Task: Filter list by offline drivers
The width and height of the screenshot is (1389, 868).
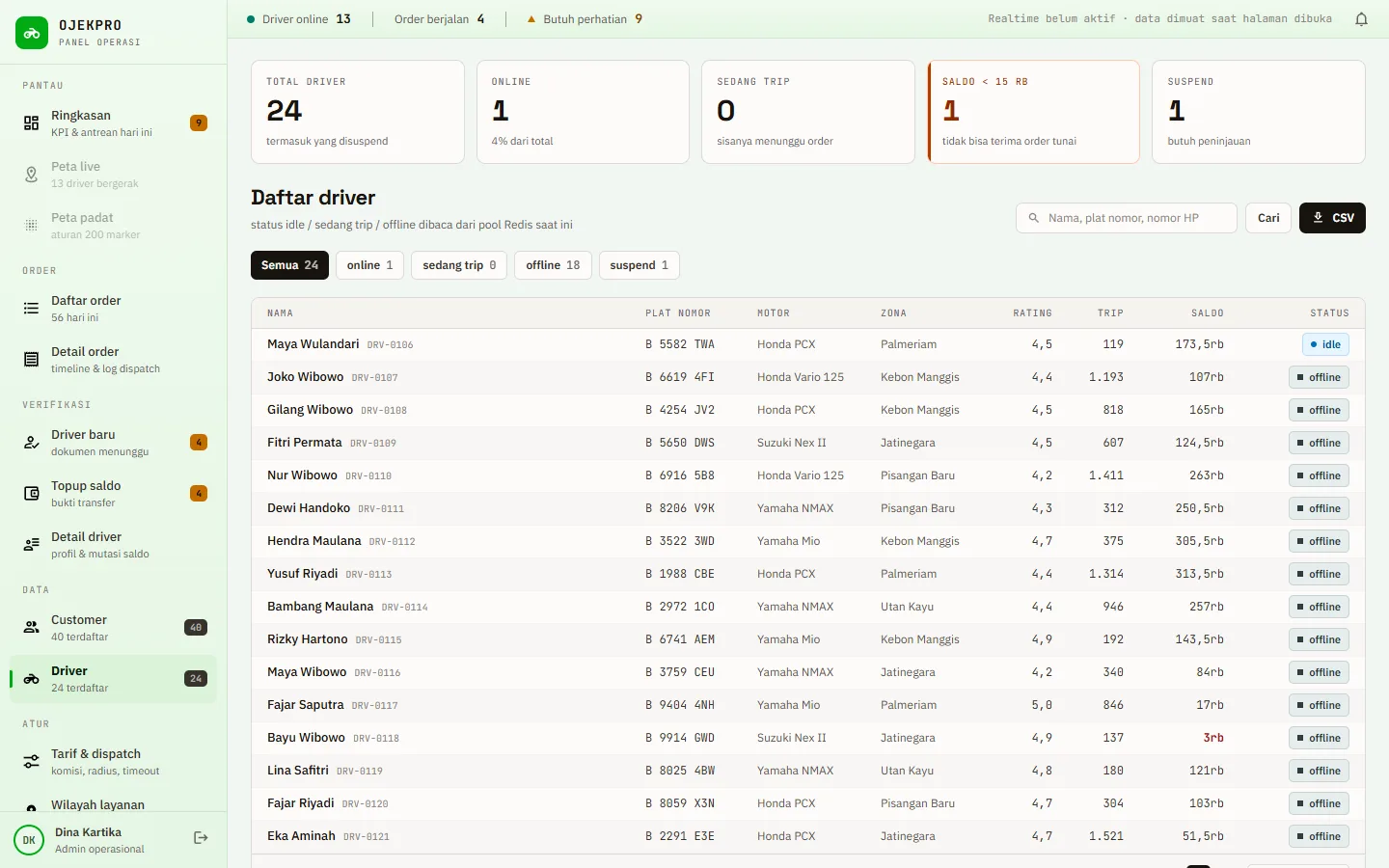Action: pos(553,265)
